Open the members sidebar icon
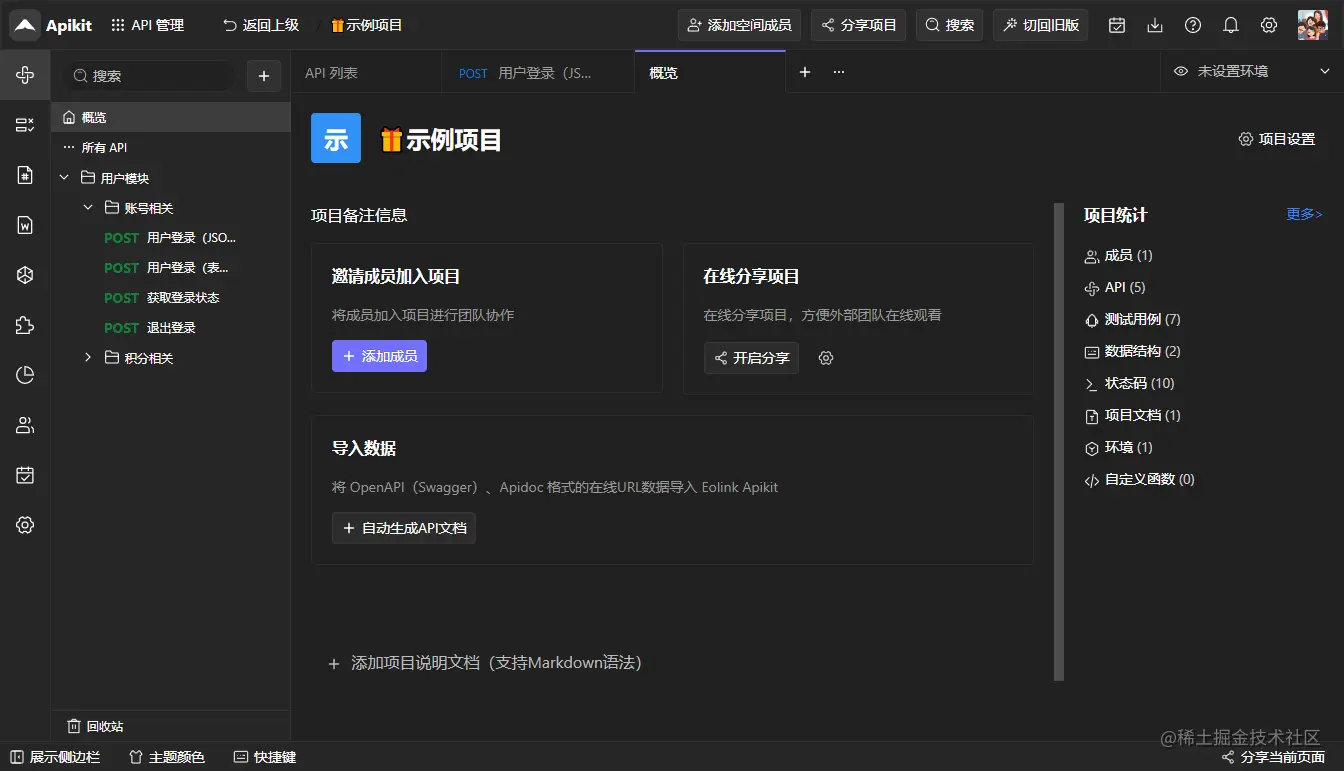1344x771 pixels. (25, 425)
